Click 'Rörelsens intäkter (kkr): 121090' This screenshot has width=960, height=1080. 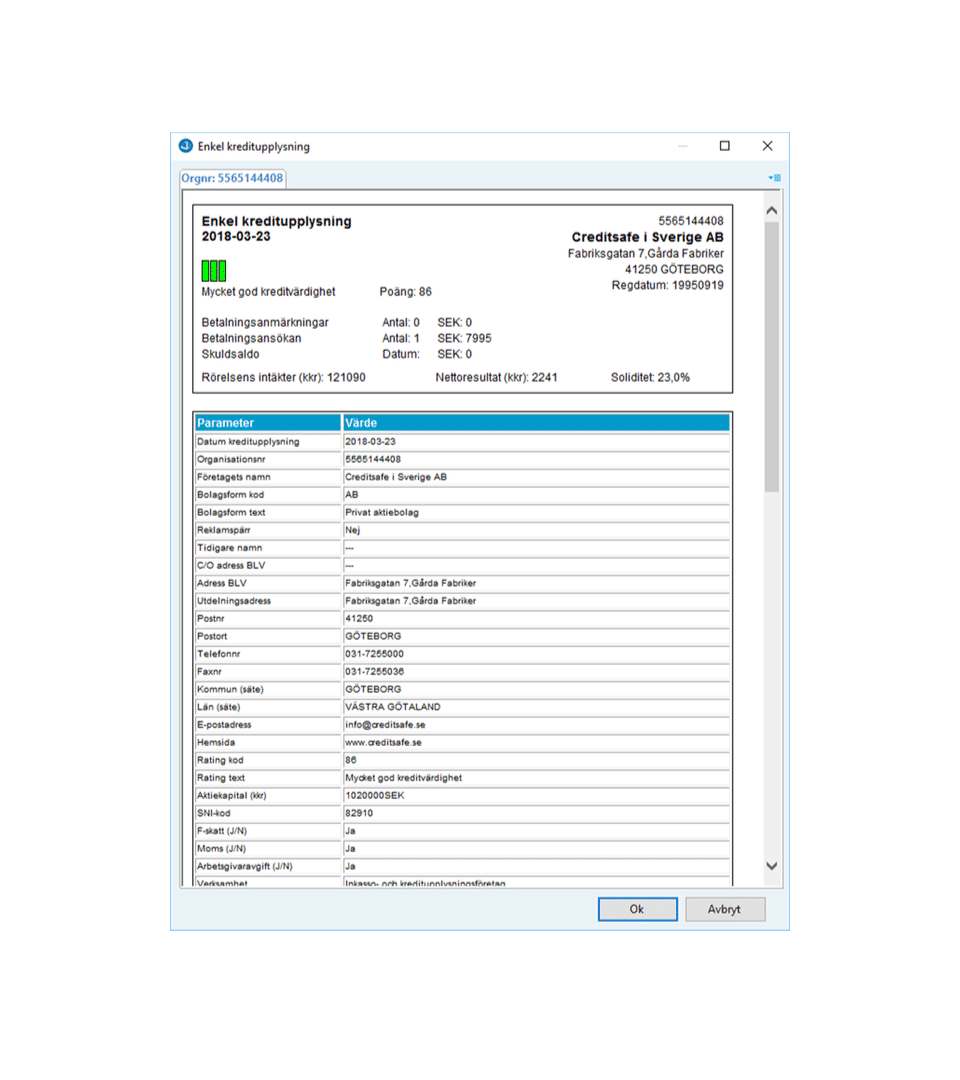[x=284, y=377]
